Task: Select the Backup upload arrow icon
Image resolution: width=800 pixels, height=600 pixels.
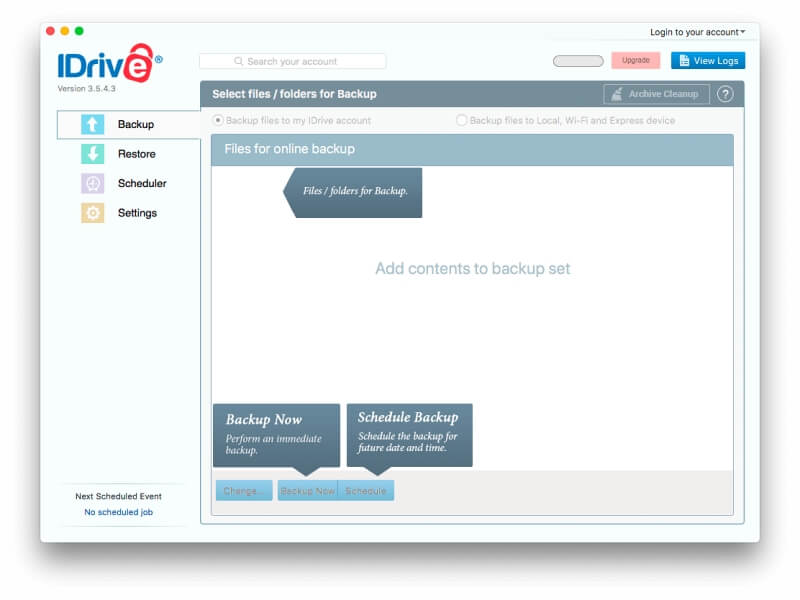Action: click(92, 124)
